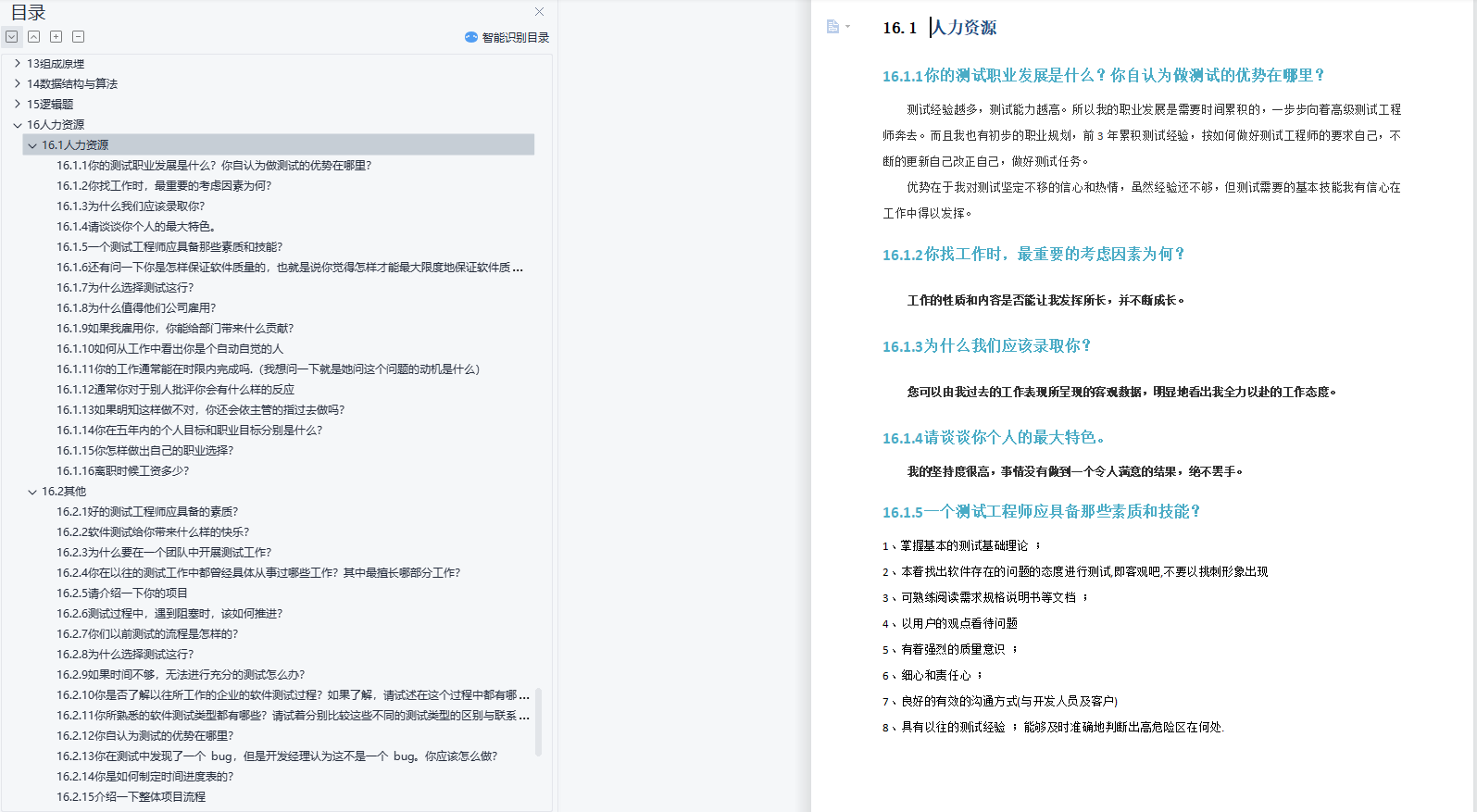Select 14数据结构与算法 in the outline
Image resolution: width=1477 pixels, height=812 pixels.
(x=72, y=84)
